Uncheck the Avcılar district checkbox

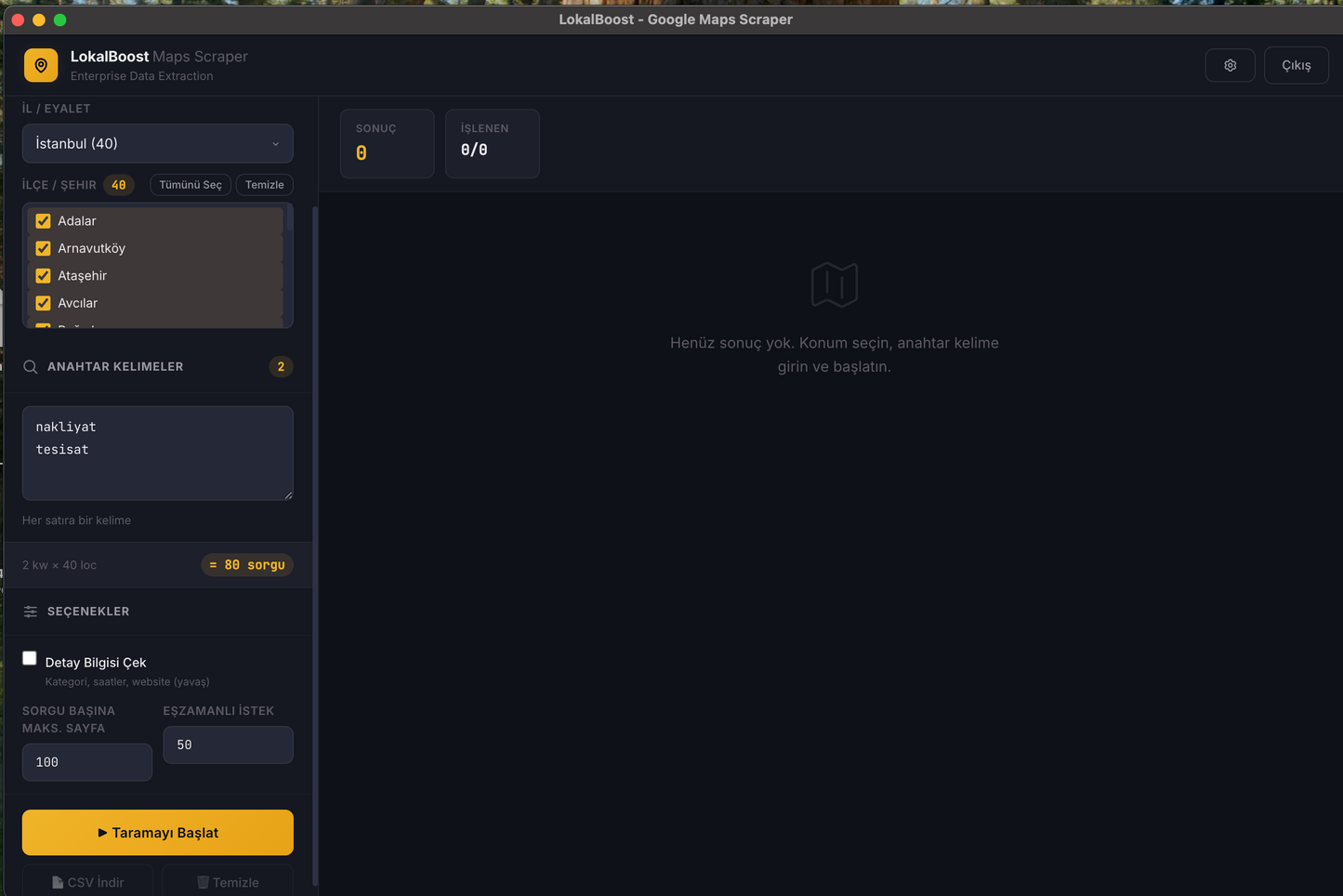[x=43, y=303]
